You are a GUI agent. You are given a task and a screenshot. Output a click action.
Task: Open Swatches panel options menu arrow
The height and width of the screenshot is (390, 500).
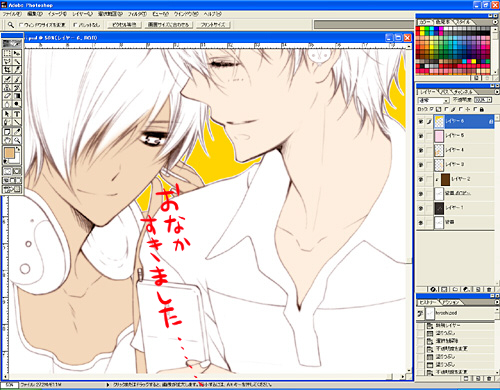coord(495,22)
